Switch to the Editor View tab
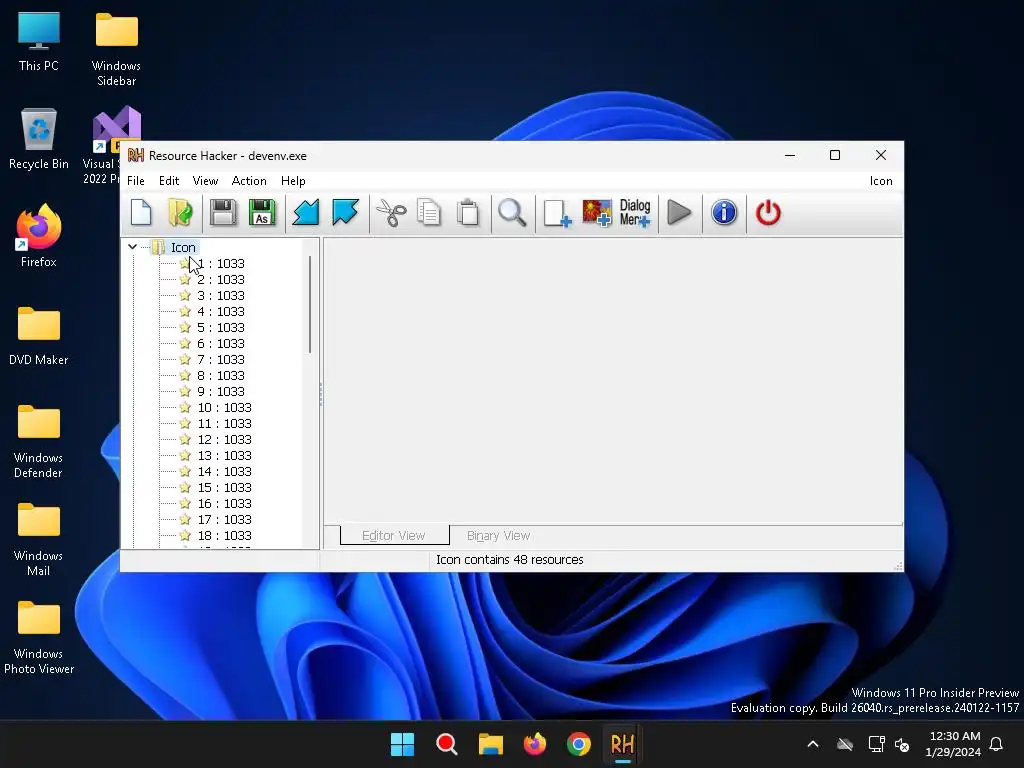 click(394, 536)
